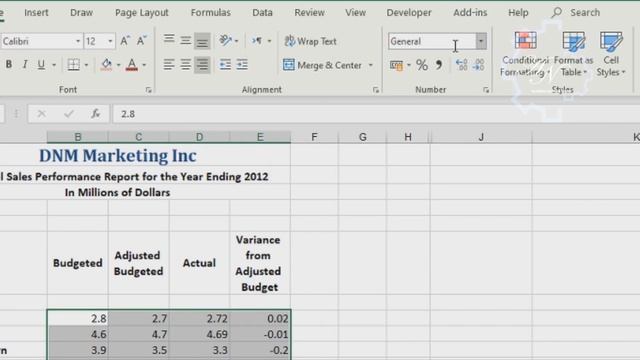Open the Developer tab
The width and height of the screenshot is (640, 360).
tap(409, 13)
